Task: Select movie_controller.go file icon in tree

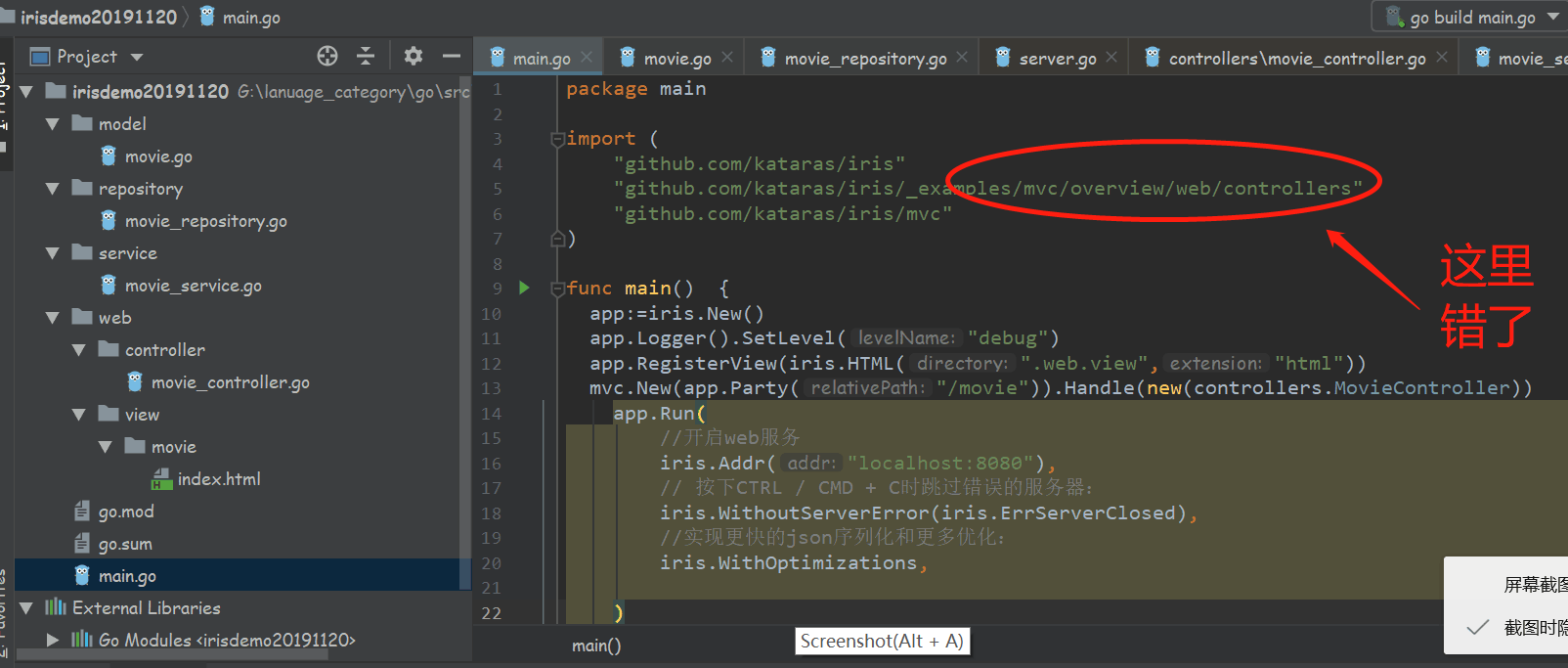Action: 135,381
